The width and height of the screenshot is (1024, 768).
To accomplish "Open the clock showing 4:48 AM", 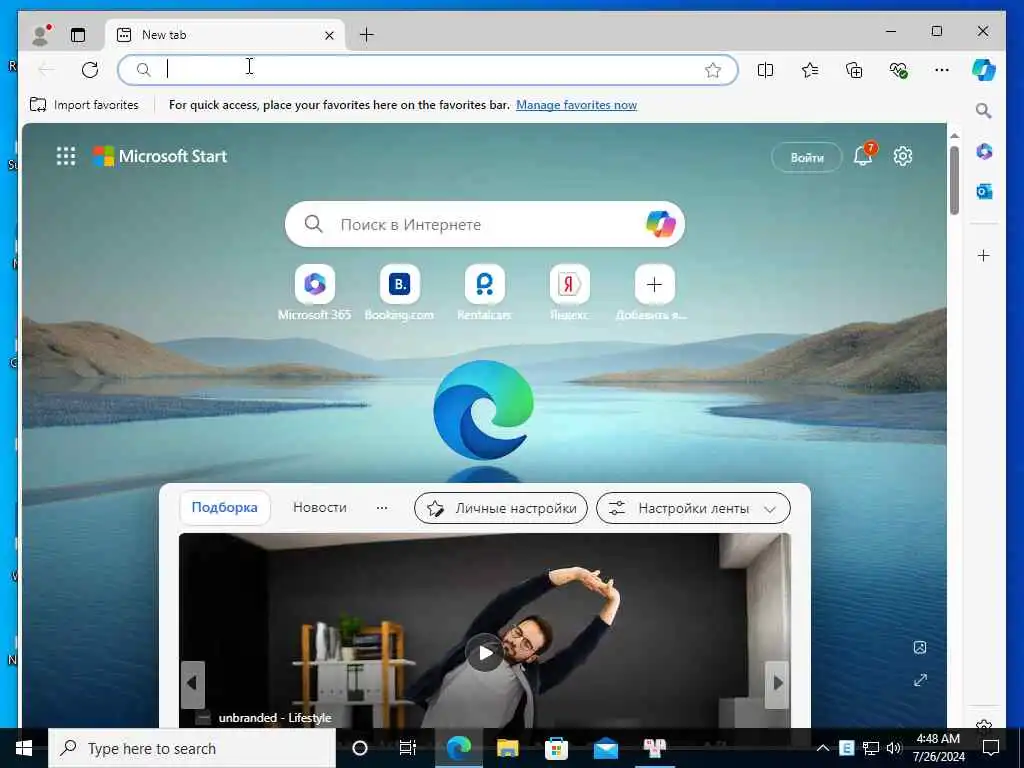I will point(938,748).
